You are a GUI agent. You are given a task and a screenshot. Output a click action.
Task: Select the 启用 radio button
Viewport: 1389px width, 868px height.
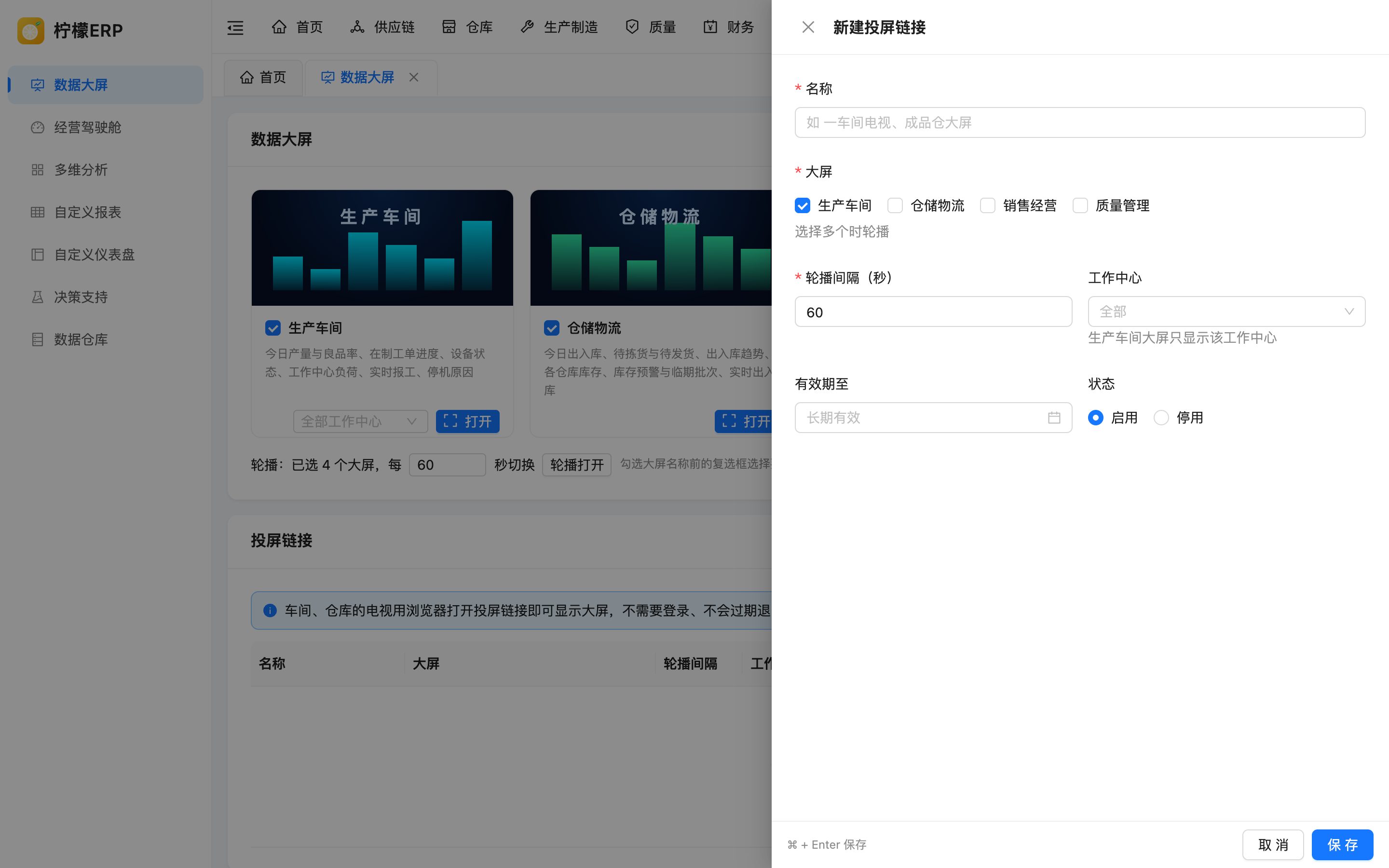1096,418
